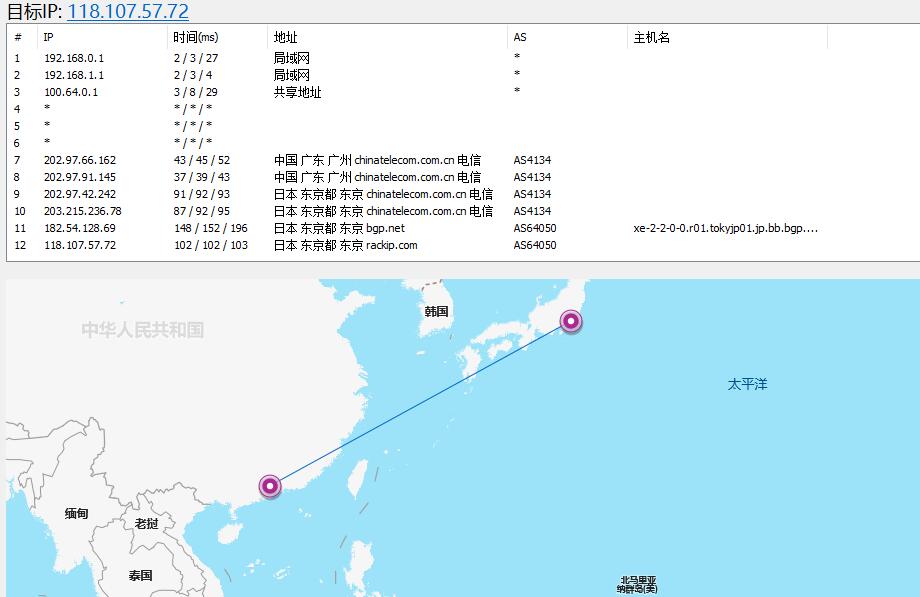Click hop 9 Tokyo chinatelecom address

pyautogui.click(x=383, y=194)
